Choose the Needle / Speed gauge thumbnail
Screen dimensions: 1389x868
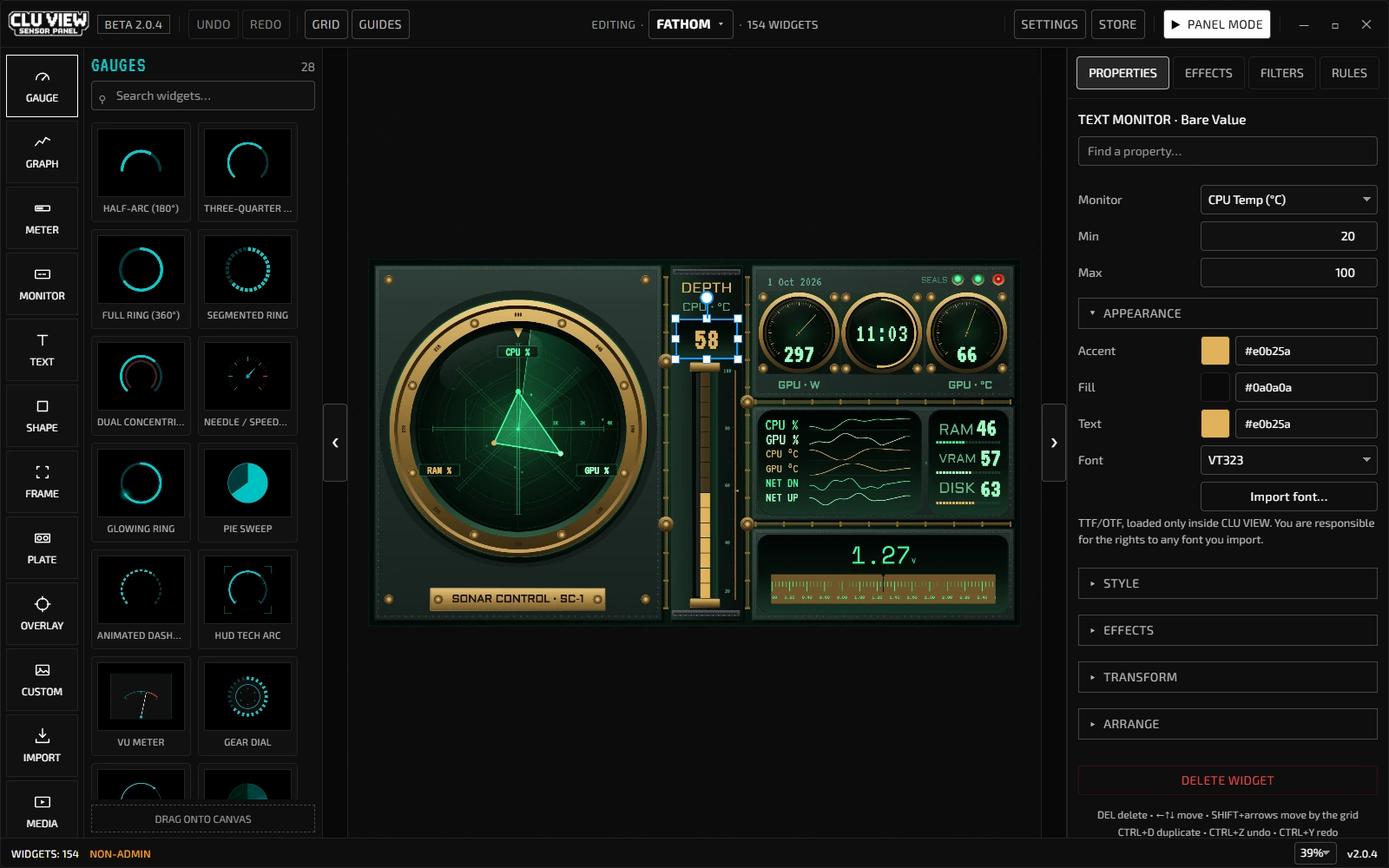[x=247, y=385]
